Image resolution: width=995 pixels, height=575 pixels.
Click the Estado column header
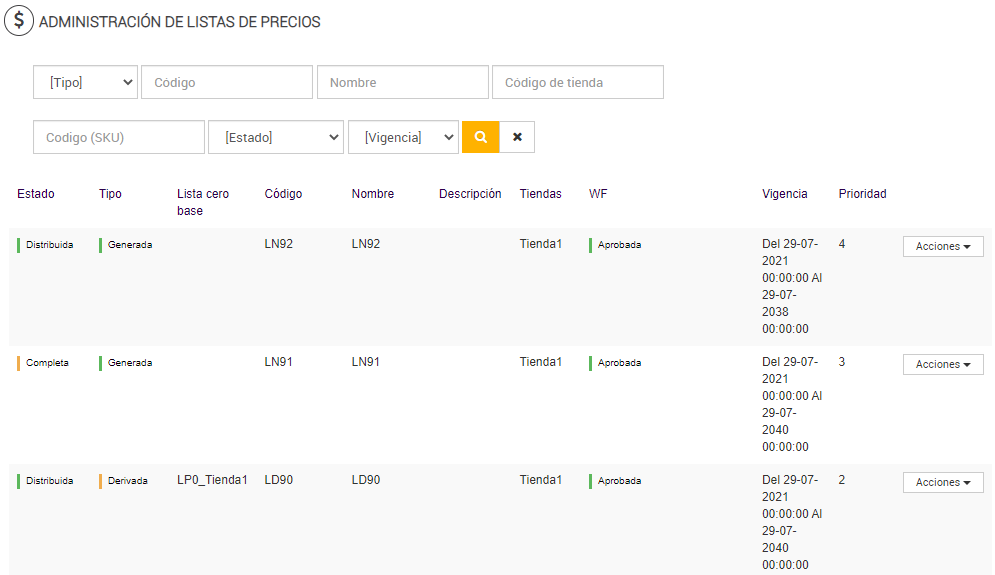(x=36, y=194)
